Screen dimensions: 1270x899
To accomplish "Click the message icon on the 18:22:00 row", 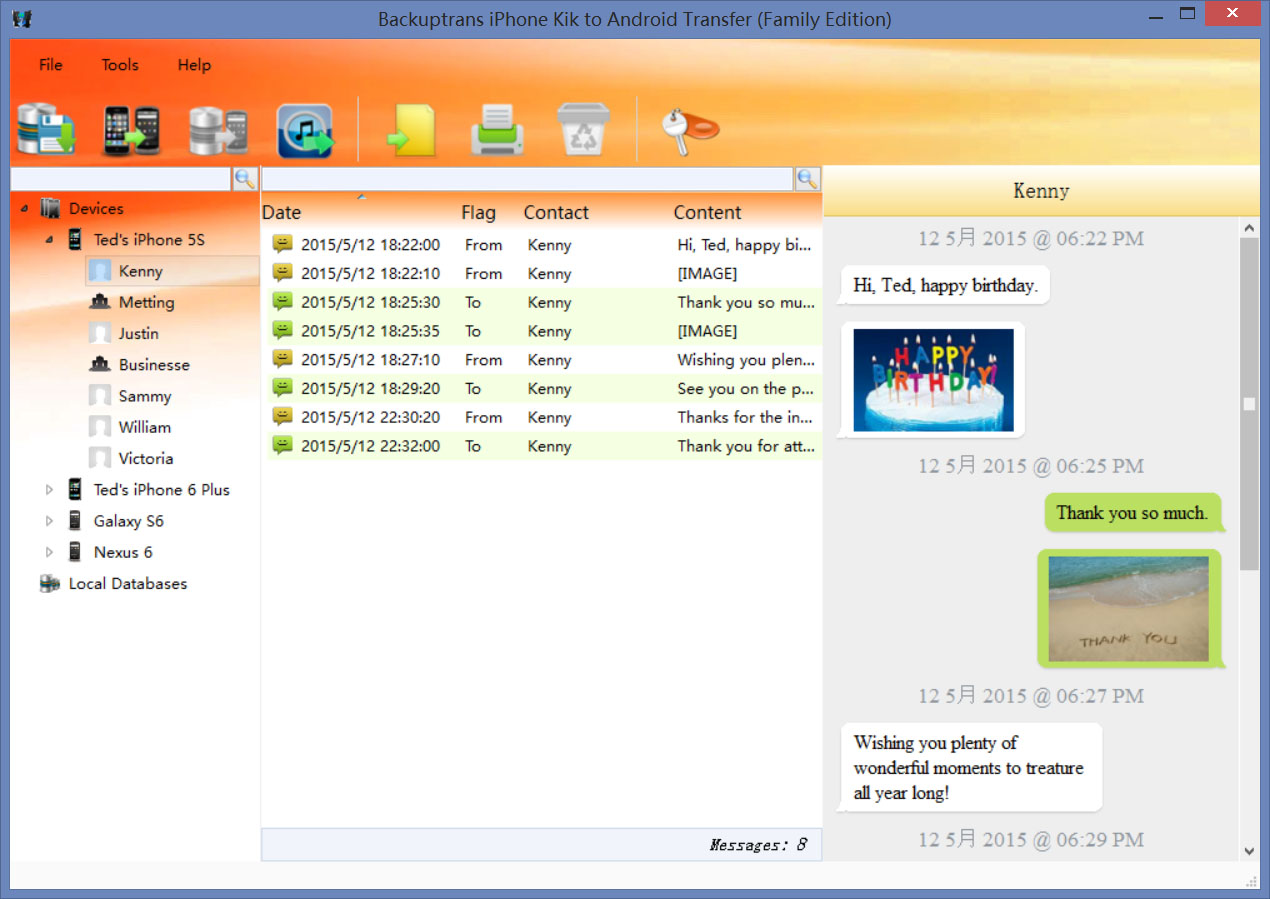I will point(282,244).
